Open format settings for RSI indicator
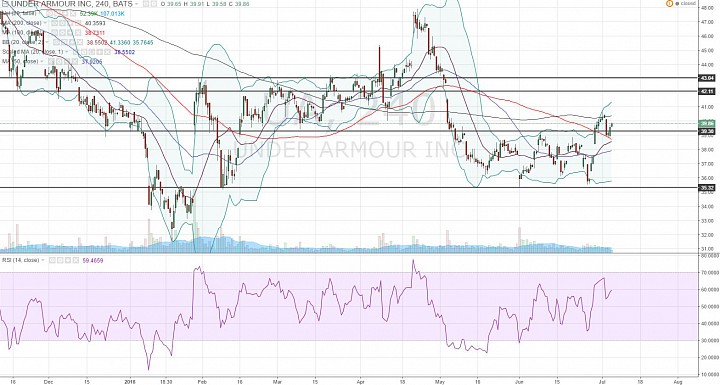 click(60, 260)
